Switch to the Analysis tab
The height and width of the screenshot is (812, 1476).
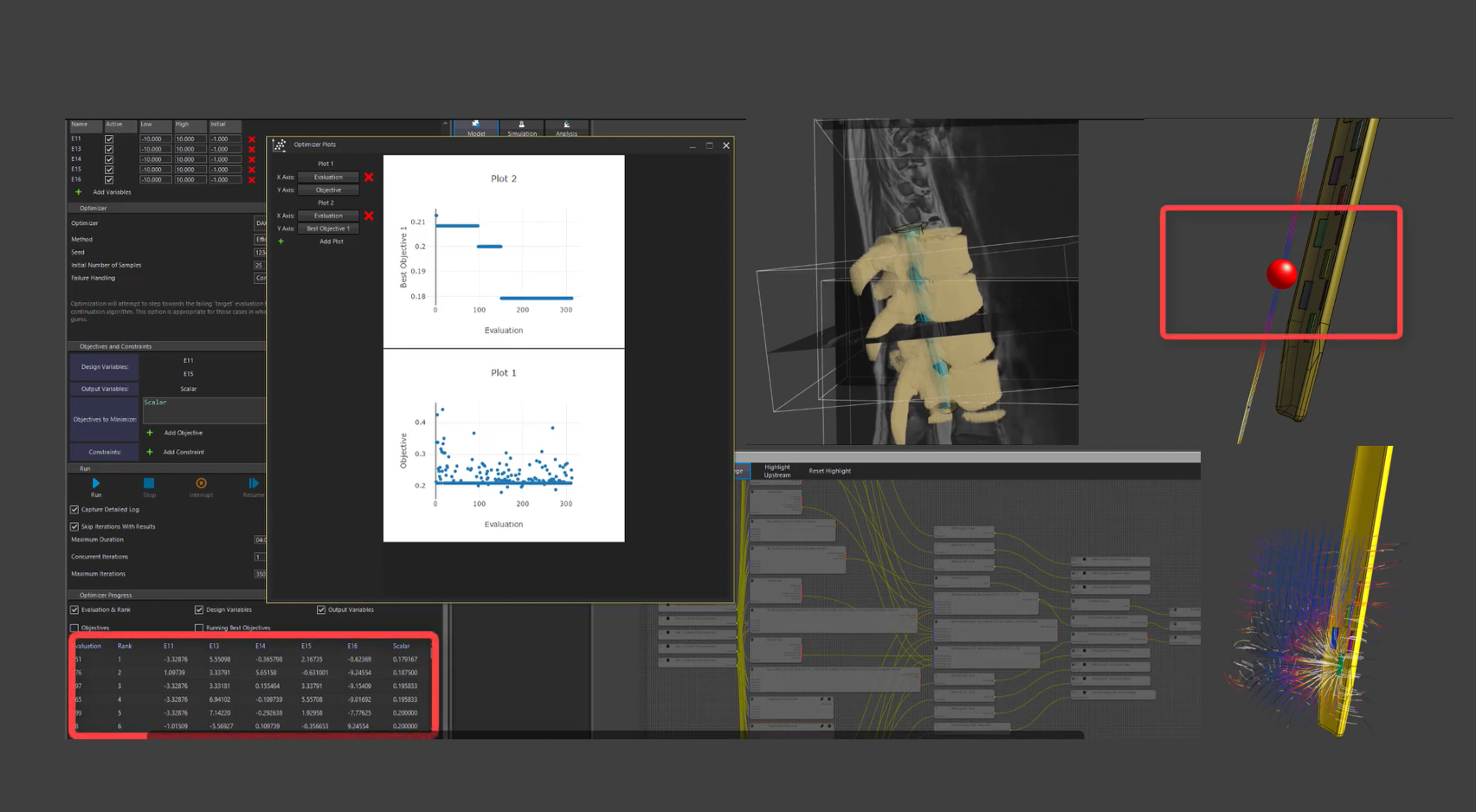[x=566, y=128]
